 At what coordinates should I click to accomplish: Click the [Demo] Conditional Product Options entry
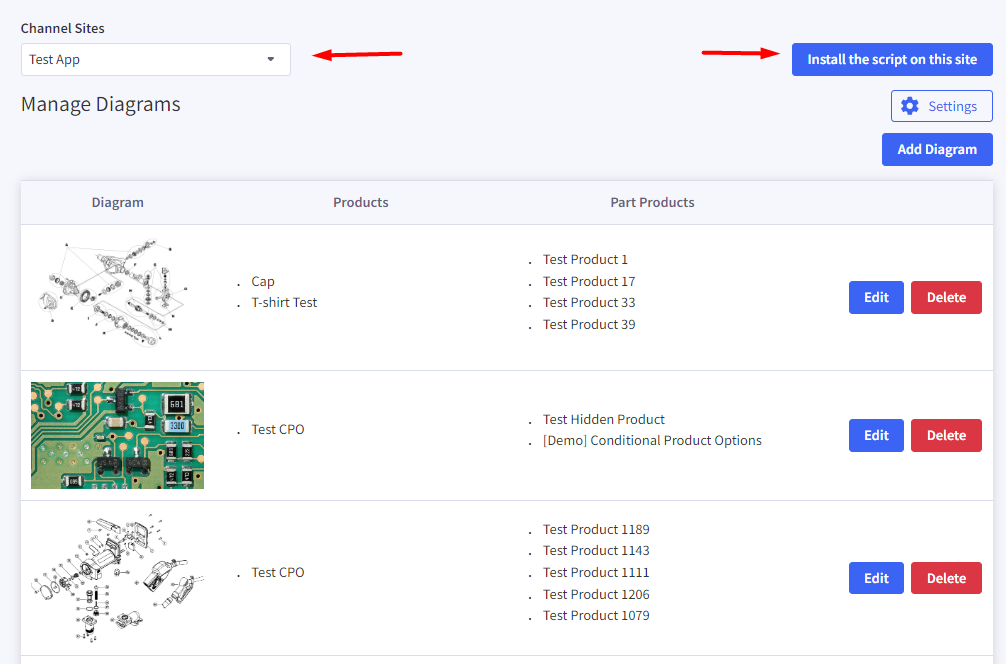(x=652, y=441)
